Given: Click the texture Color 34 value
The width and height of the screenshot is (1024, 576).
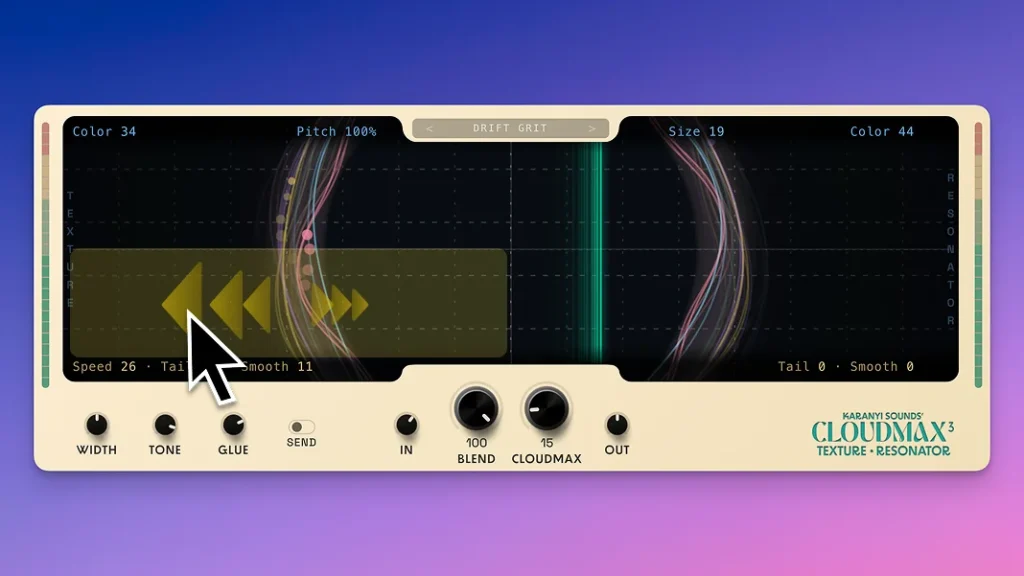Looking at the screenshot, I should [104, 131].
